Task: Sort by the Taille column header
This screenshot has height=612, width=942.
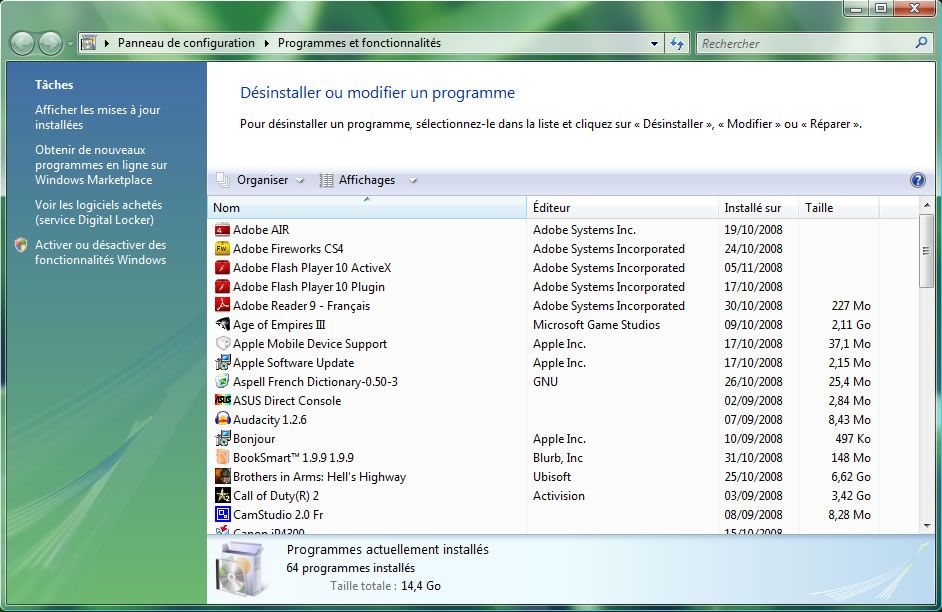Action: click(839, 208)
